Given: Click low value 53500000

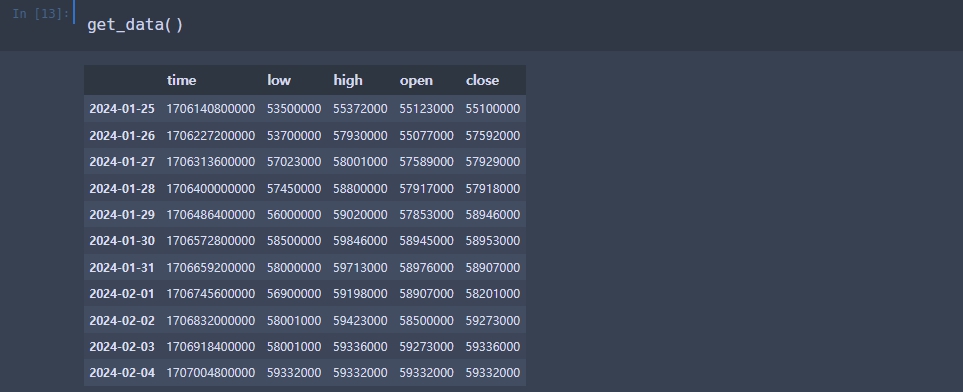Looking at the screenshot, I should (294, 109).
